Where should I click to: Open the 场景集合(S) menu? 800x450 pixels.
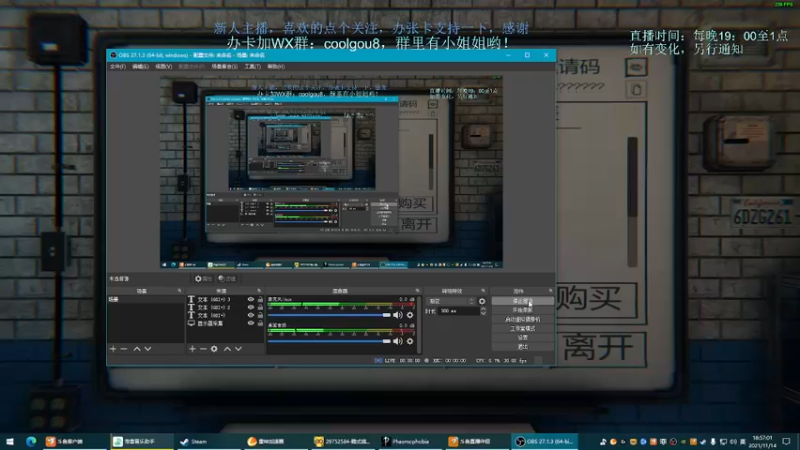click(x=224, y=66)
